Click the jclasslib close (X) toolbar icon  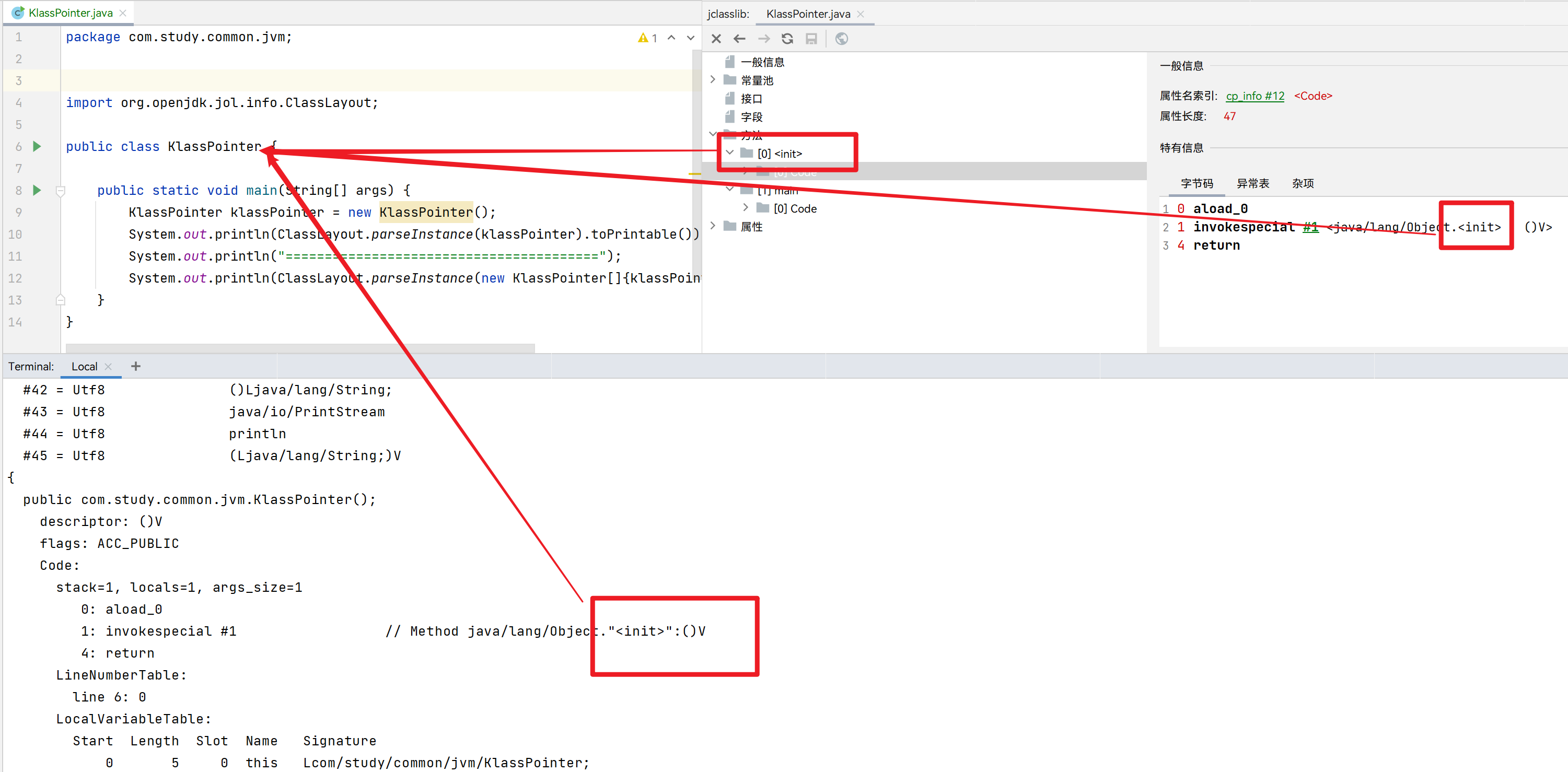[x=716, y=39]
